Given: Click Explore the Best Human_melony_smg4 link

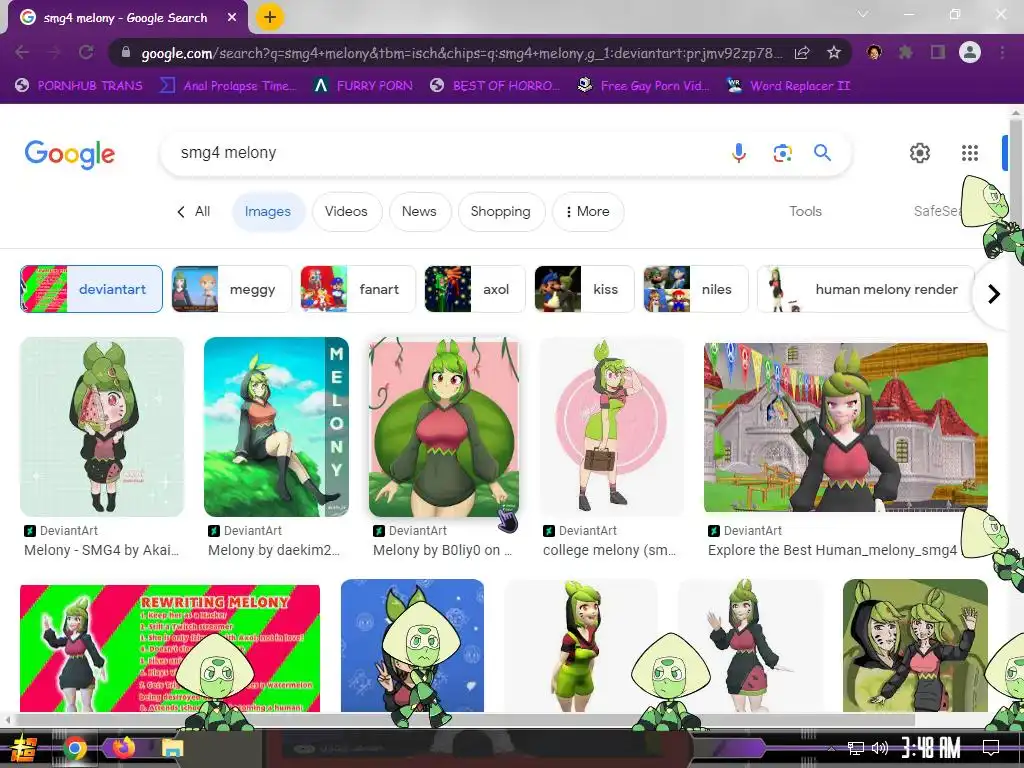Looking at the screenshot, I should click(833, 551).
